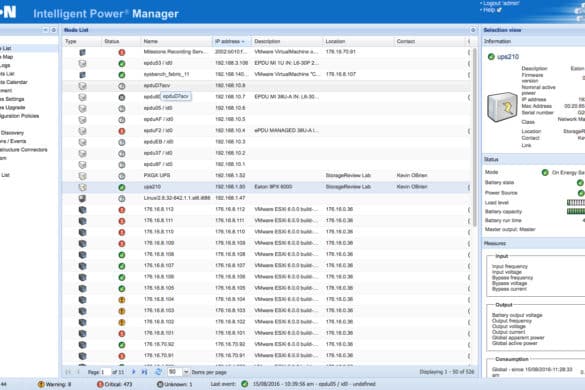Click the green Power Source indicator
Viewport: 585px width, 390px height.
(581, 193)
